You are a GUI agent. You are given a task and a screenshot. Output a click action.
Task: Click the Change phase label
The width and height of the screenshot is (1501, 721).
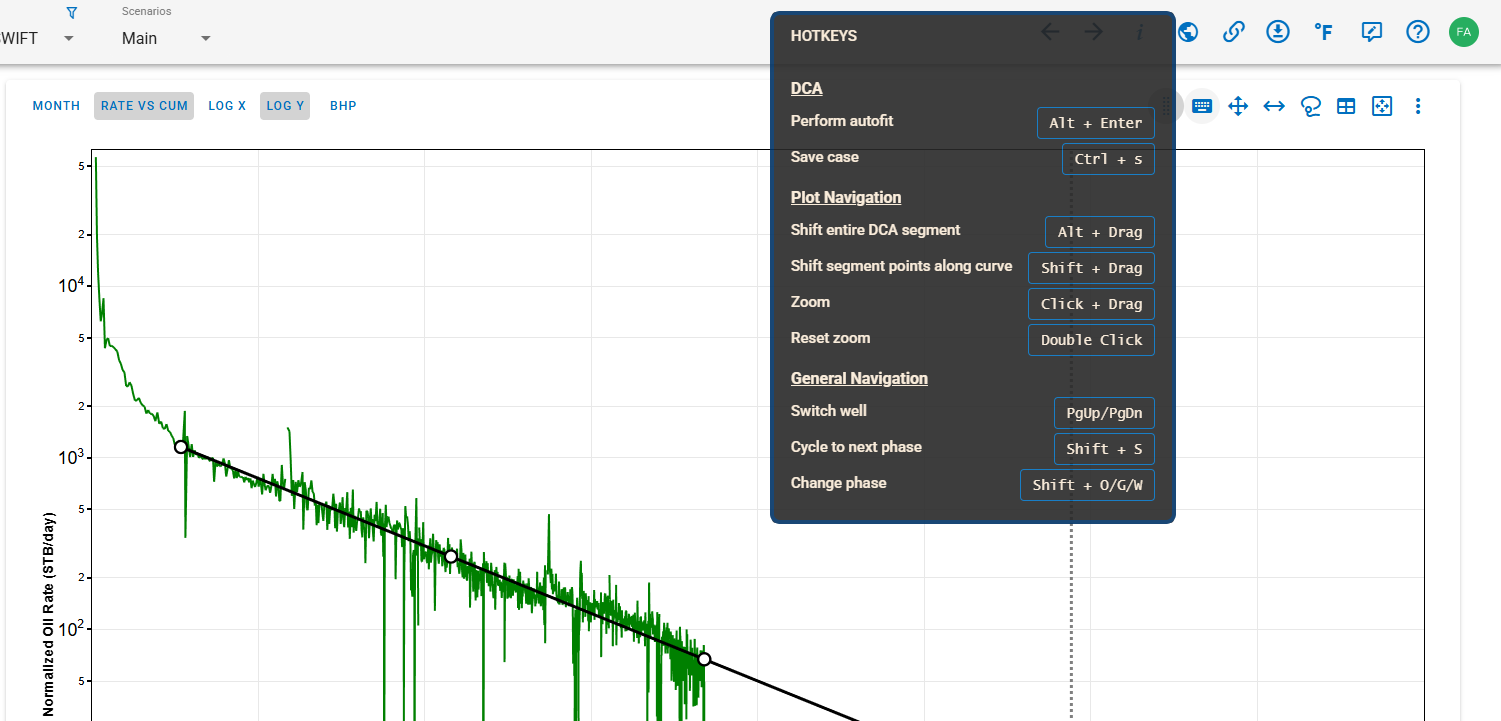[838, 483]
